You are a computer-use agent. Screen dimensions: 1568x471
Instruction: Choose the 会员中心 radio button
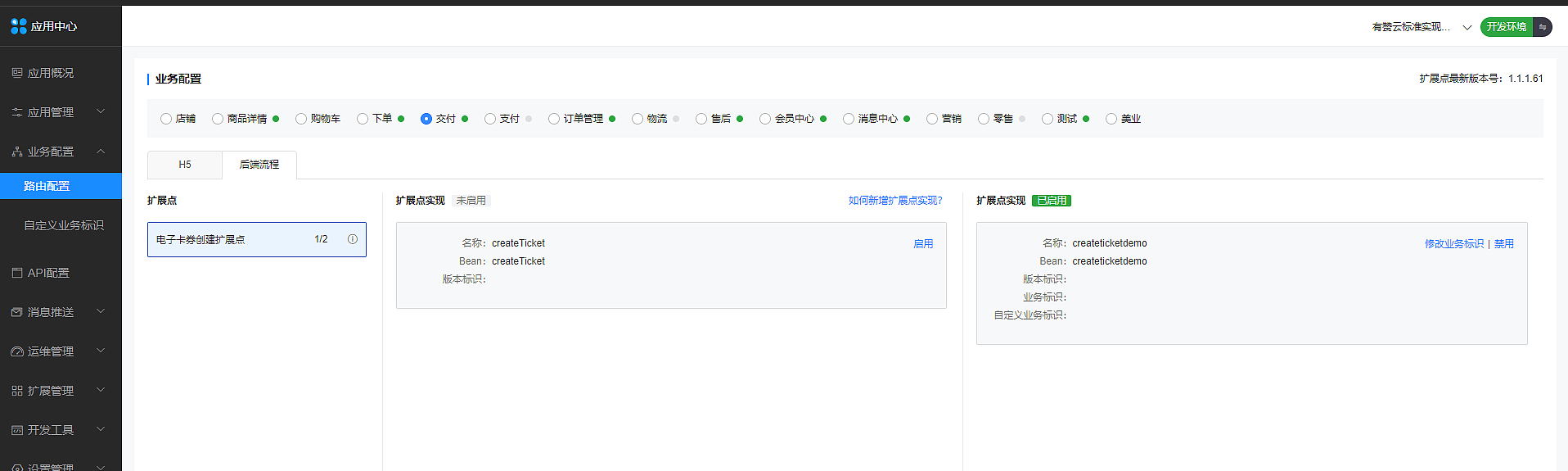tap(765, 119)
